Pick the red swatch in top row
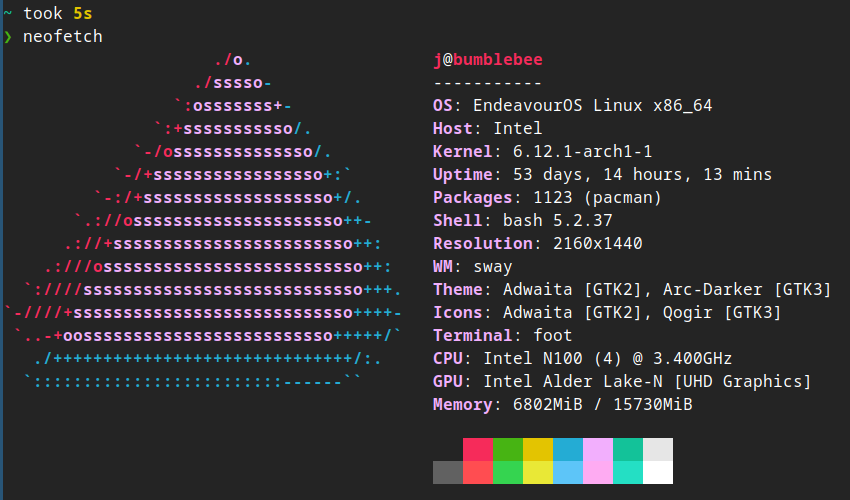Viewport: 850px width, 500px height. pyautogui.click(x=478, y=449)
